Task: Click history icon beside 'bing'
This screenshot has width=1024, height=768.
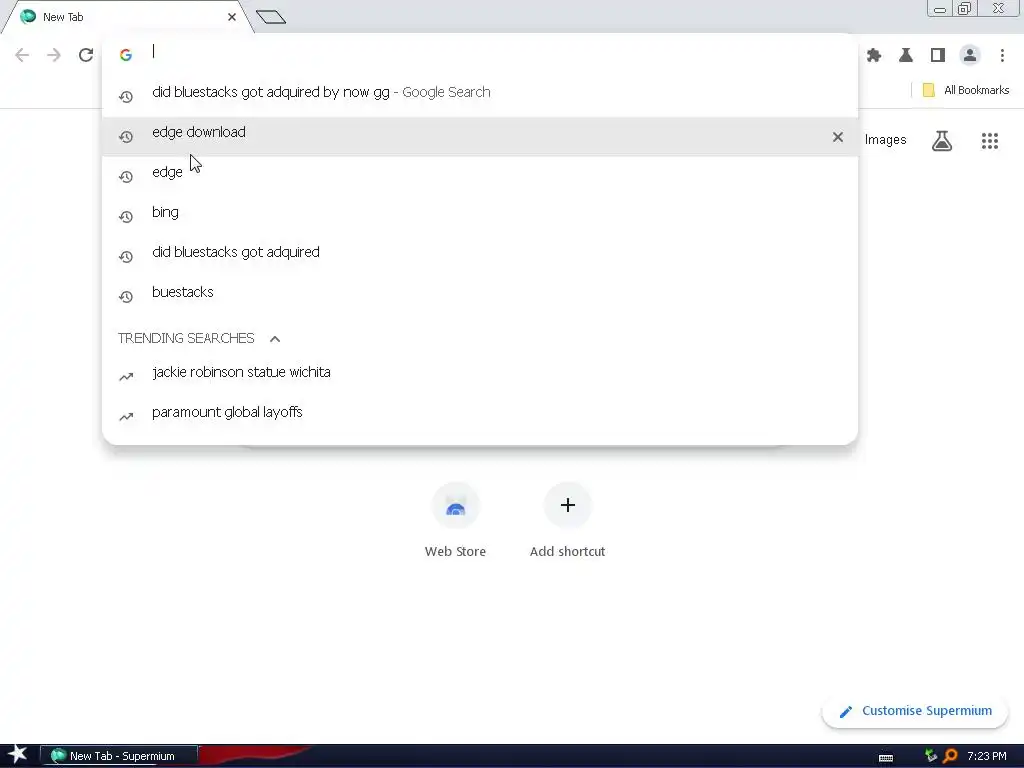Action: click(126, 217)
